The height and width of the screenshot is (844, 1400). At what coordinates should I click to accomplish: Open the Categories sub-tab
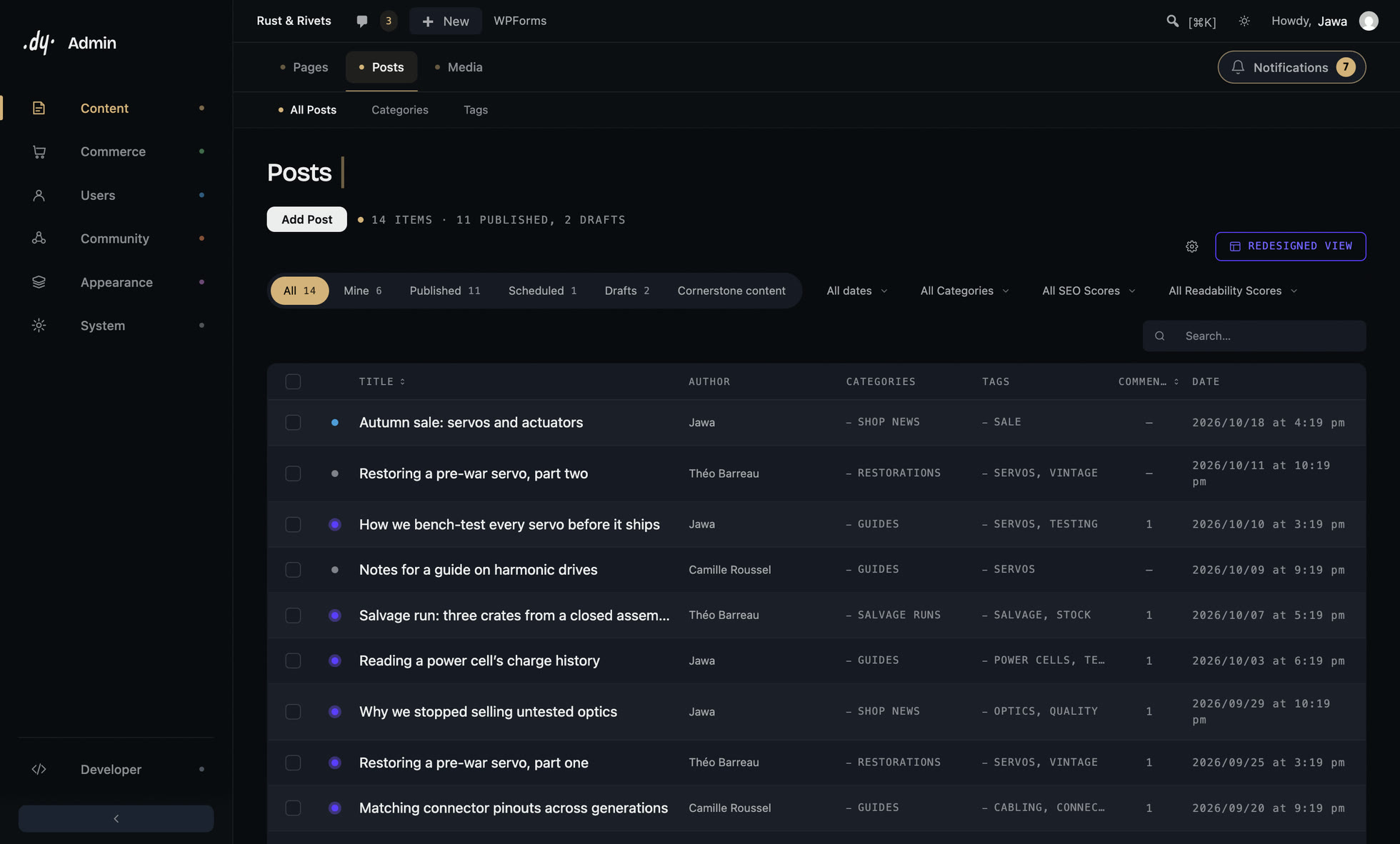[400, 110]
